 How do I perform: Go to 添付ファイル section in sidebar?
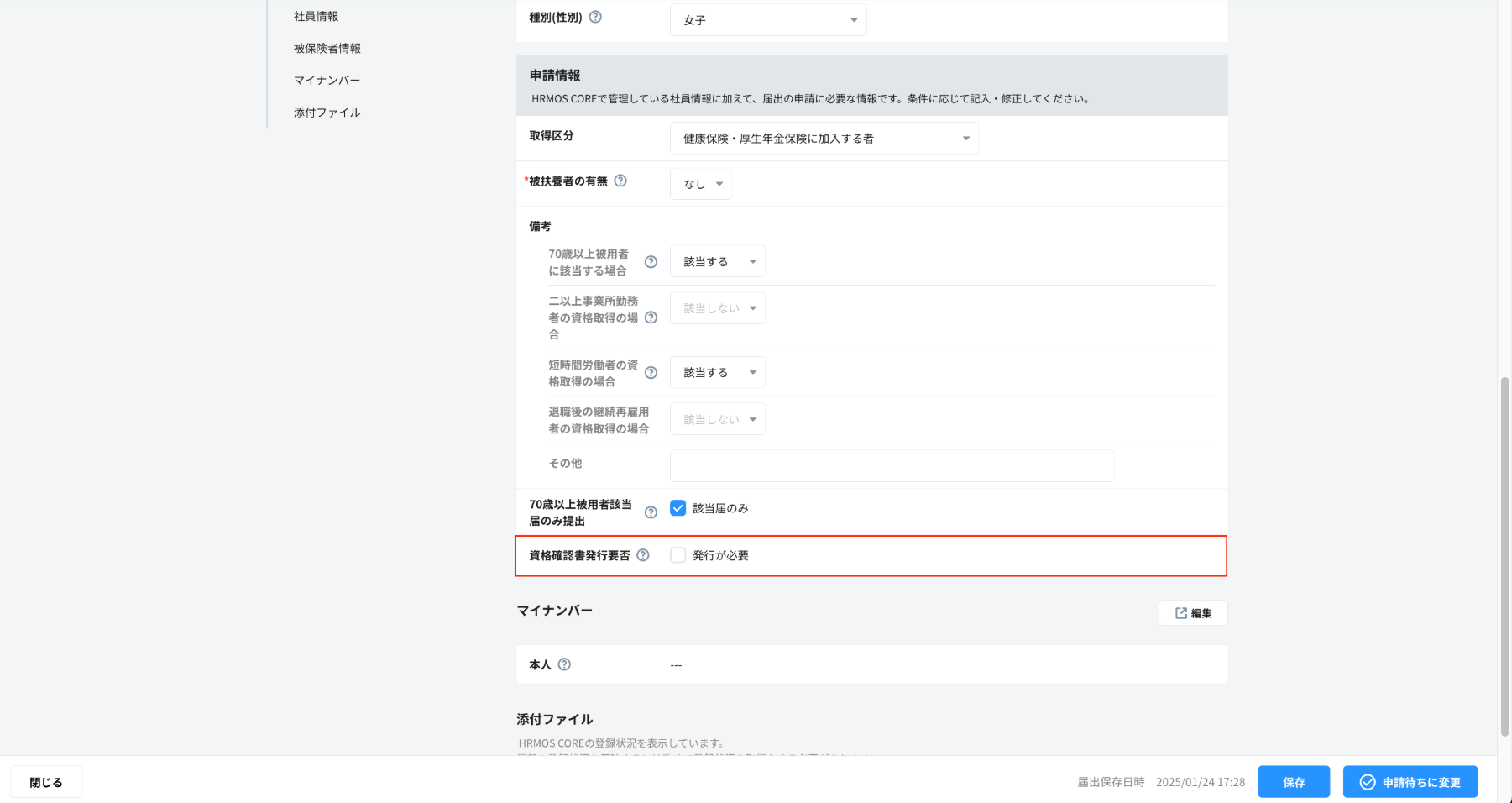point(327,113)
